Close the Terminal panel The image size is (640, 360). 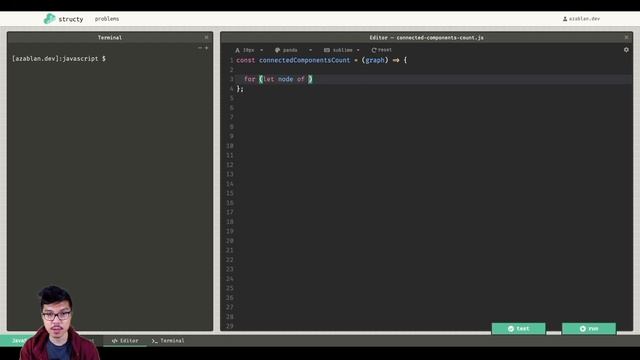(x=207, y=37)
